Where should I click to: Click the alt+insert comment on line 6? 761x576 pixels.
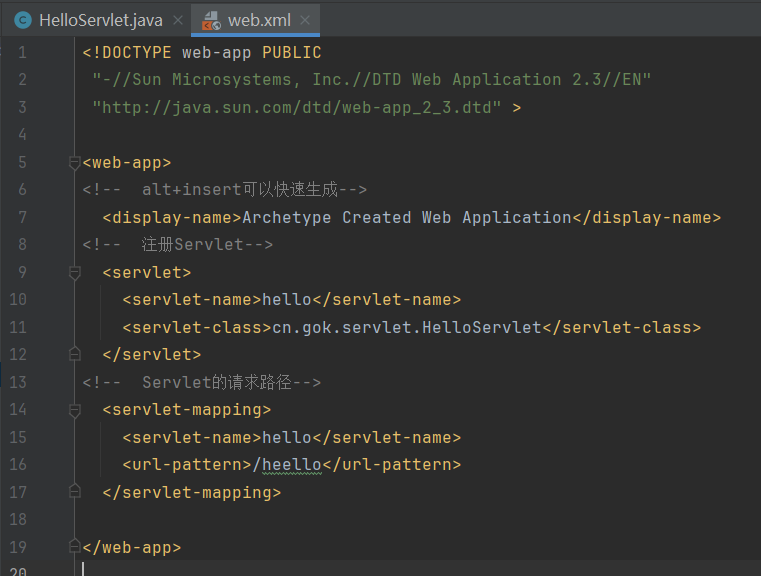225,189
